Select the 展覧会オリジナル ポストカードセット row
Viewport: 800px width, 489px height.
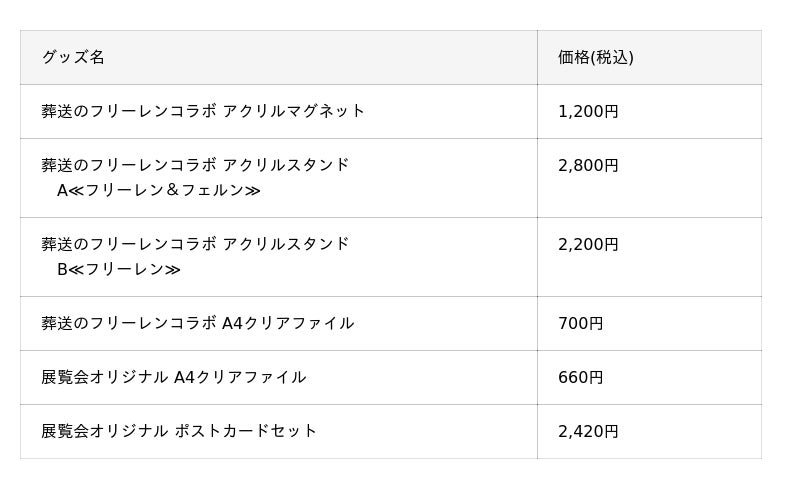[x=391, y=432]
